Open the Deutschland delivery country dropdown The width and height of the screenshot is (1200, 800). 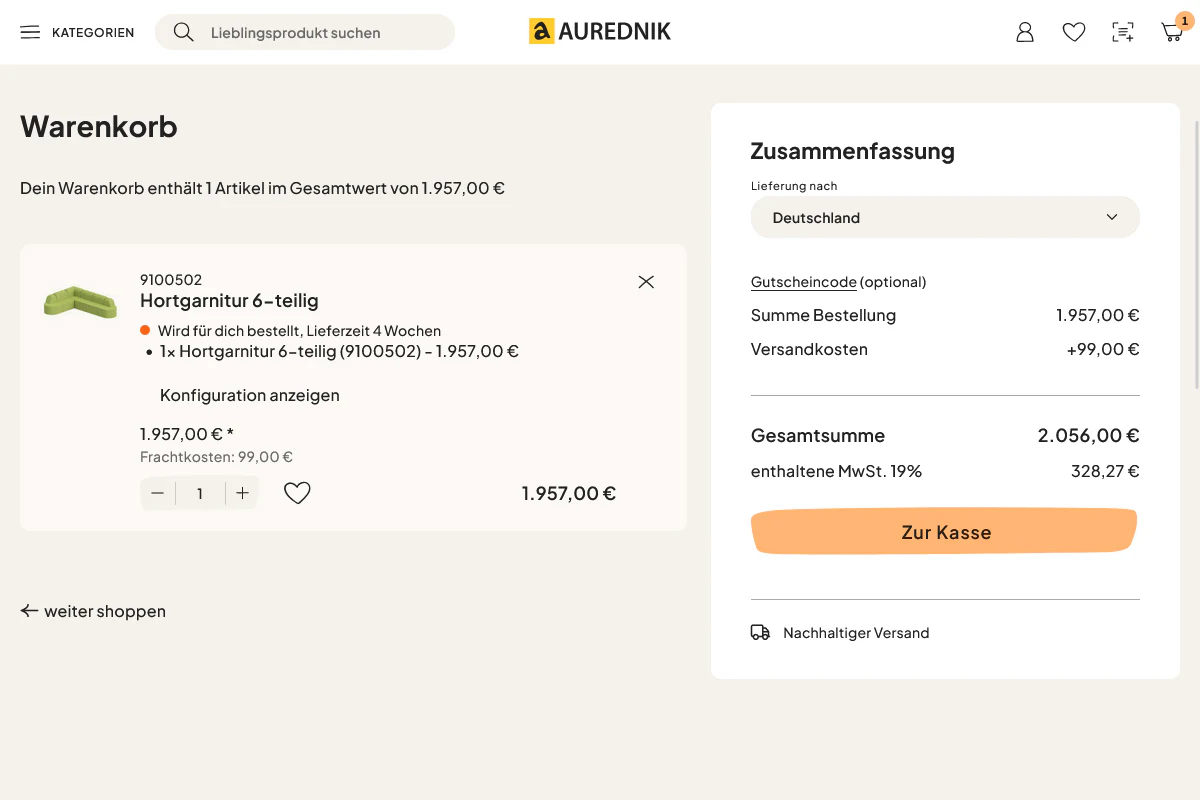(945, 217)
